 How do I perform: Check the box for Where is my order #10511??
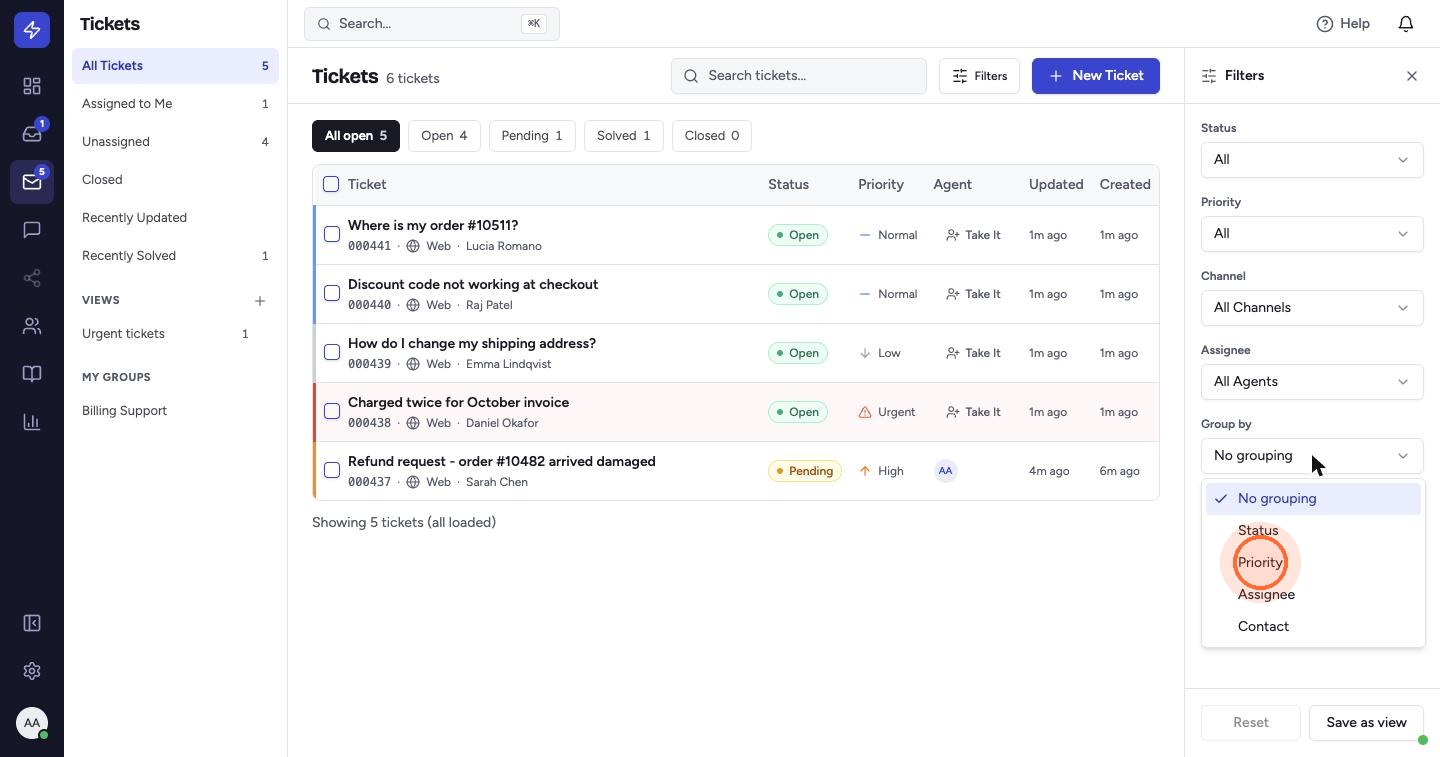pyautogui.click(x=332, y=234)
